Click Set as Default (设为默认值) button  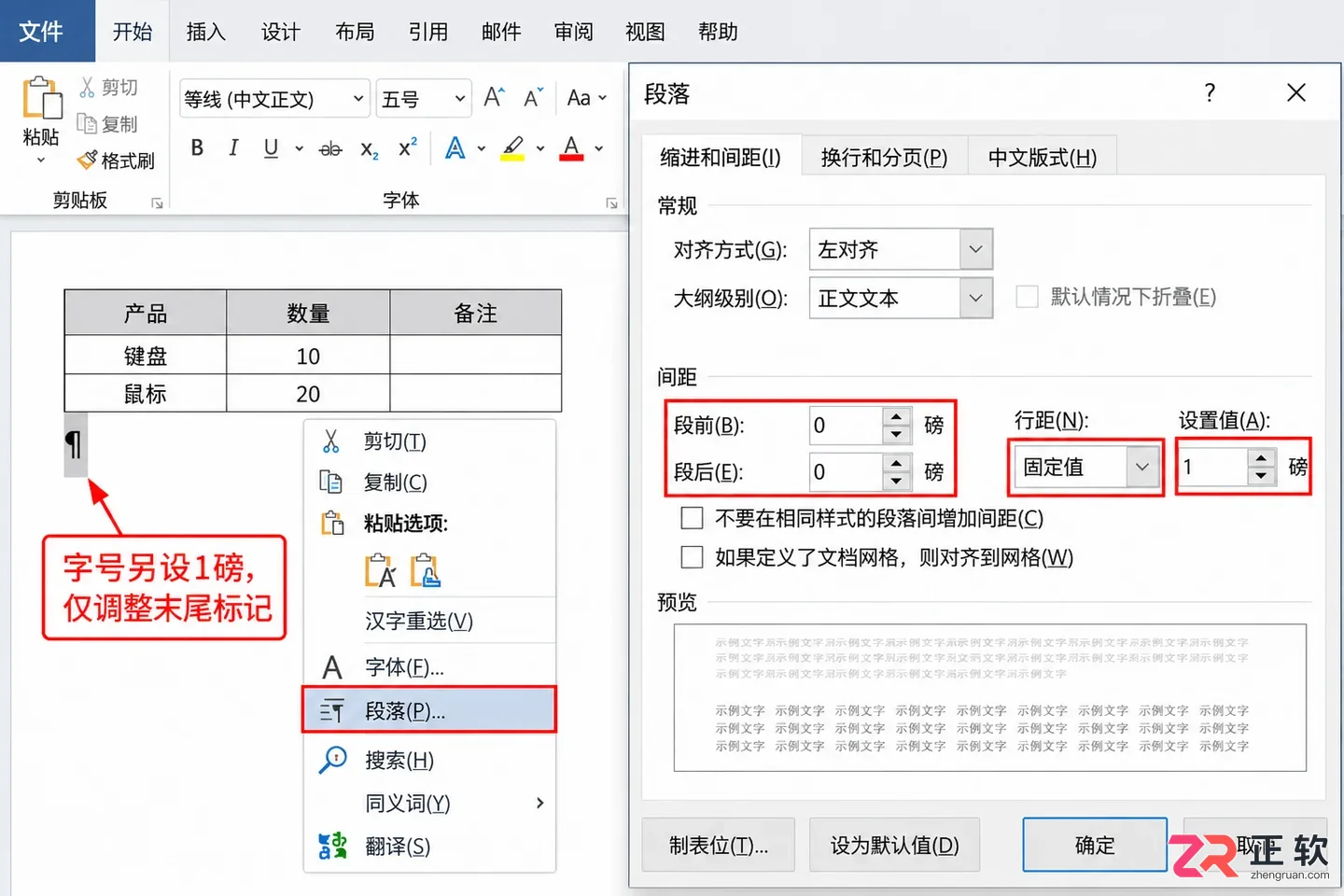(x=894, y=846)
